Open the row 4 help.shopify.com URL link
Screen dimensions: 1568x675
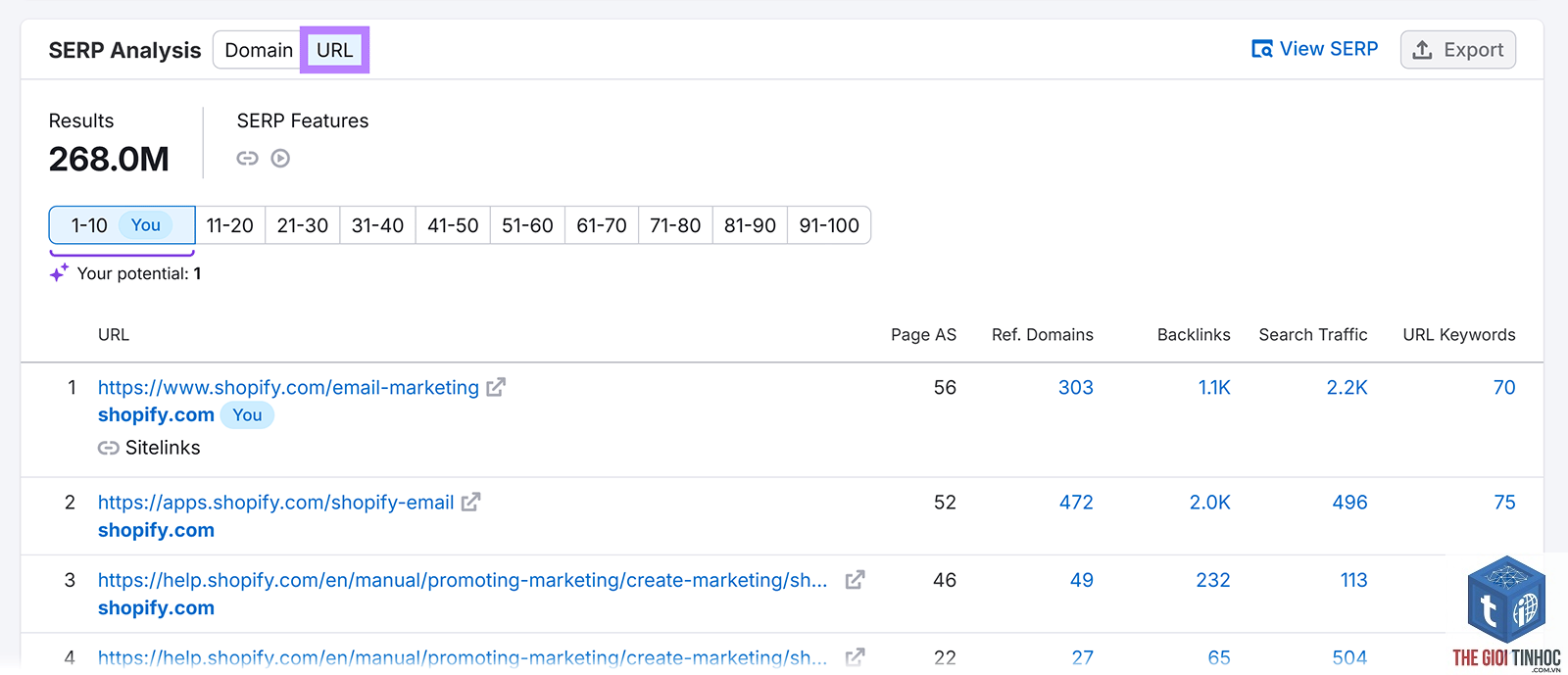tap(463, 657)
